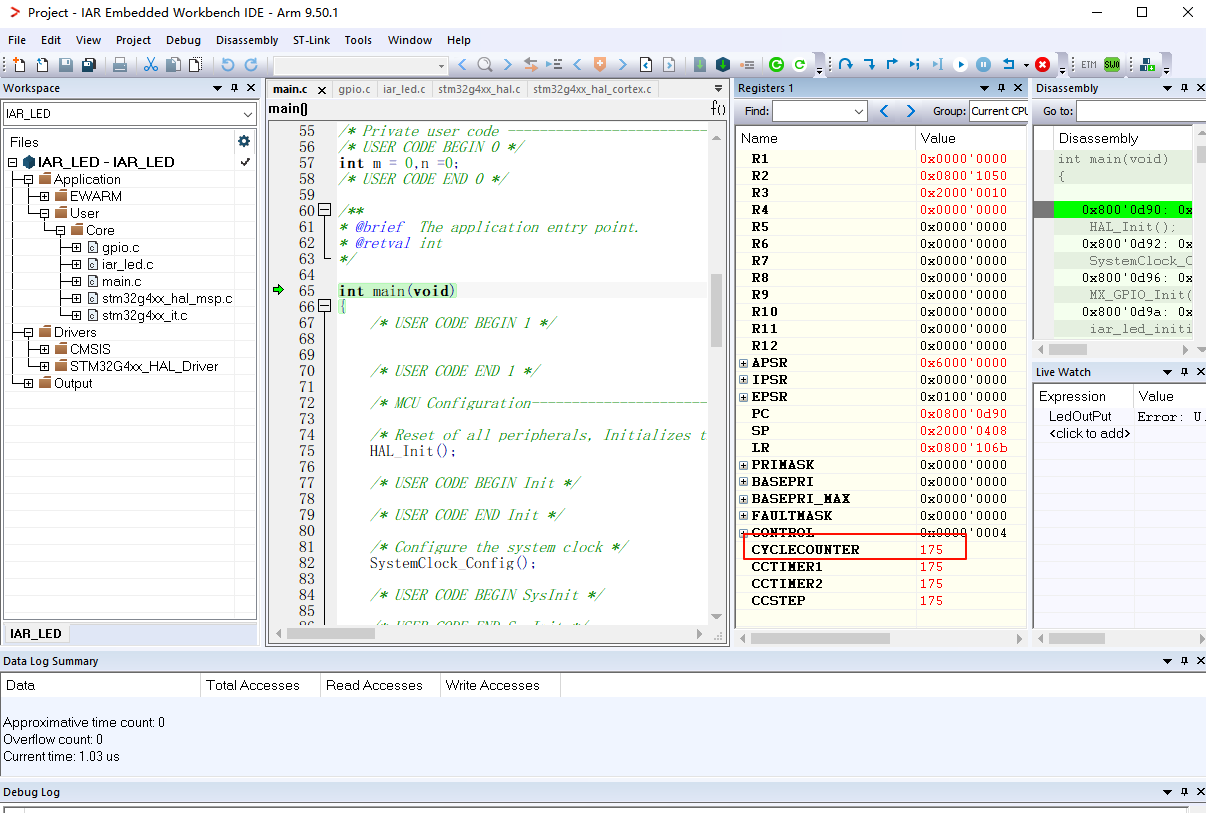Expand the EWARM folder
1206x813 pixels.
click(x=44, y=196)
